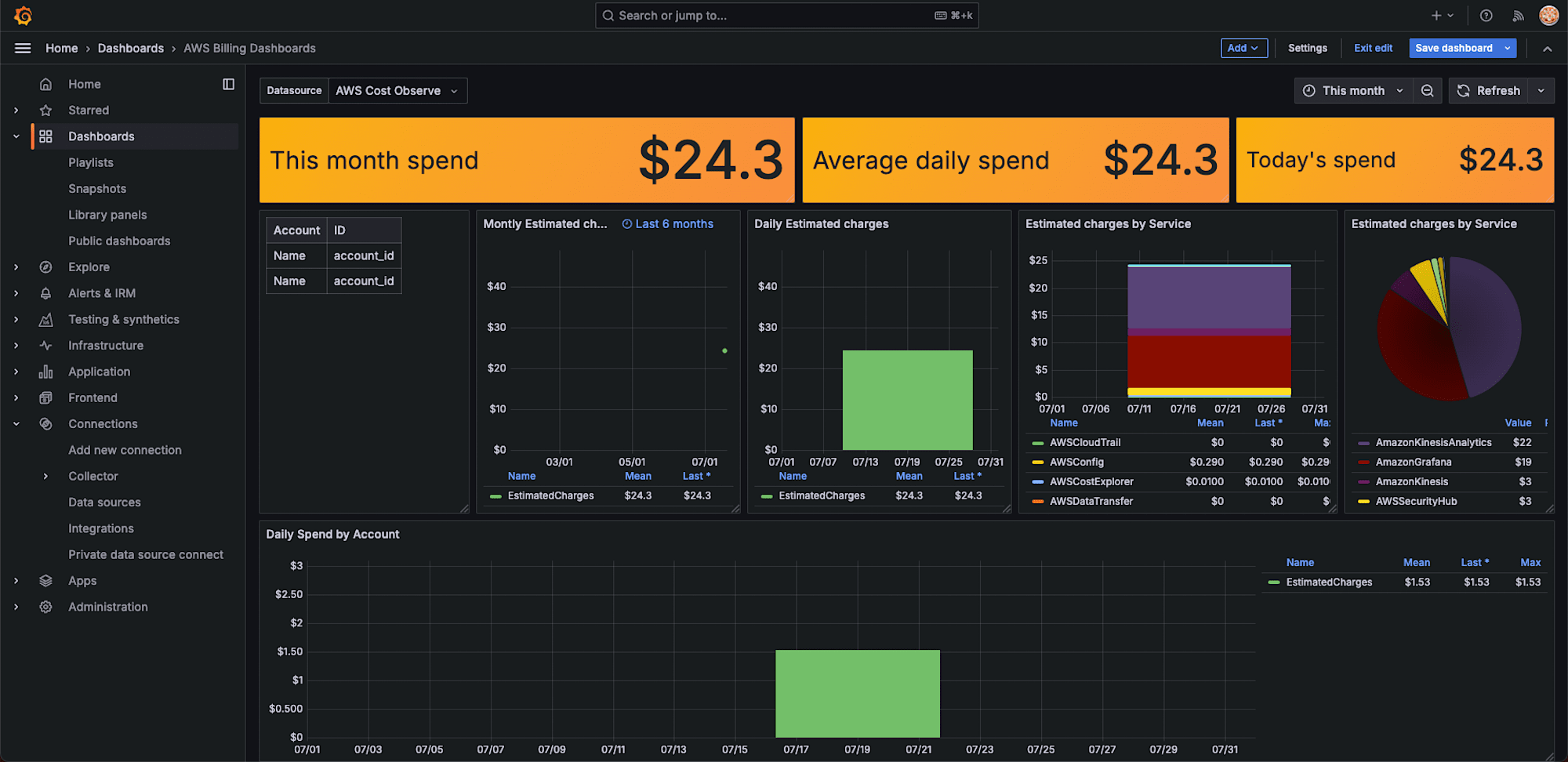Toggle AWSDataTransfer legend series
This screenshot has height=762, width=1568.
click(1091, 501)
